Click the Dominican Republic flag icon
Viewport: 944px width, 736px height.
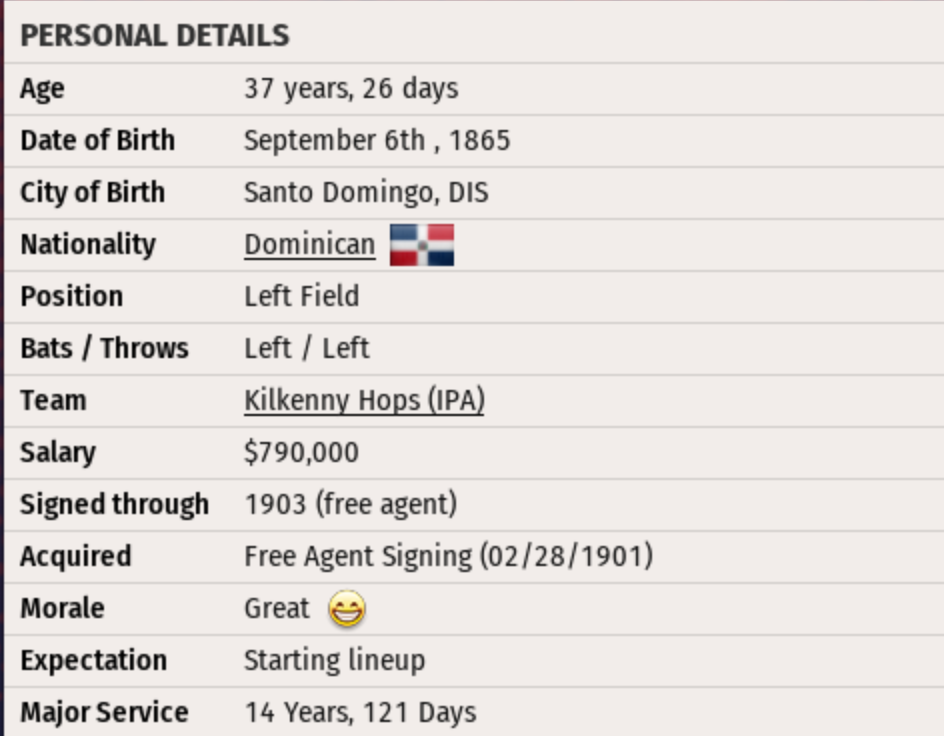[421, 245]
